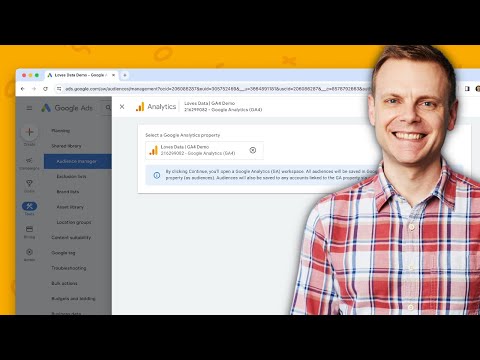Viewport: 480px width, 360px height.
Task: Reload the page with refresh icon
Action: (x=45, y=89)
